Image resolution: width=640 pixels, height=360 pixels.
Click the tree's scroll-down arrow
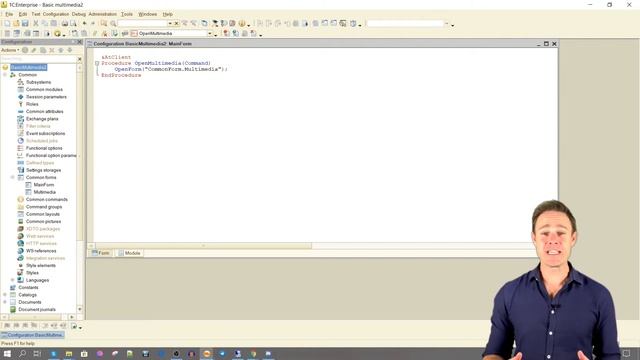point(80,309)
